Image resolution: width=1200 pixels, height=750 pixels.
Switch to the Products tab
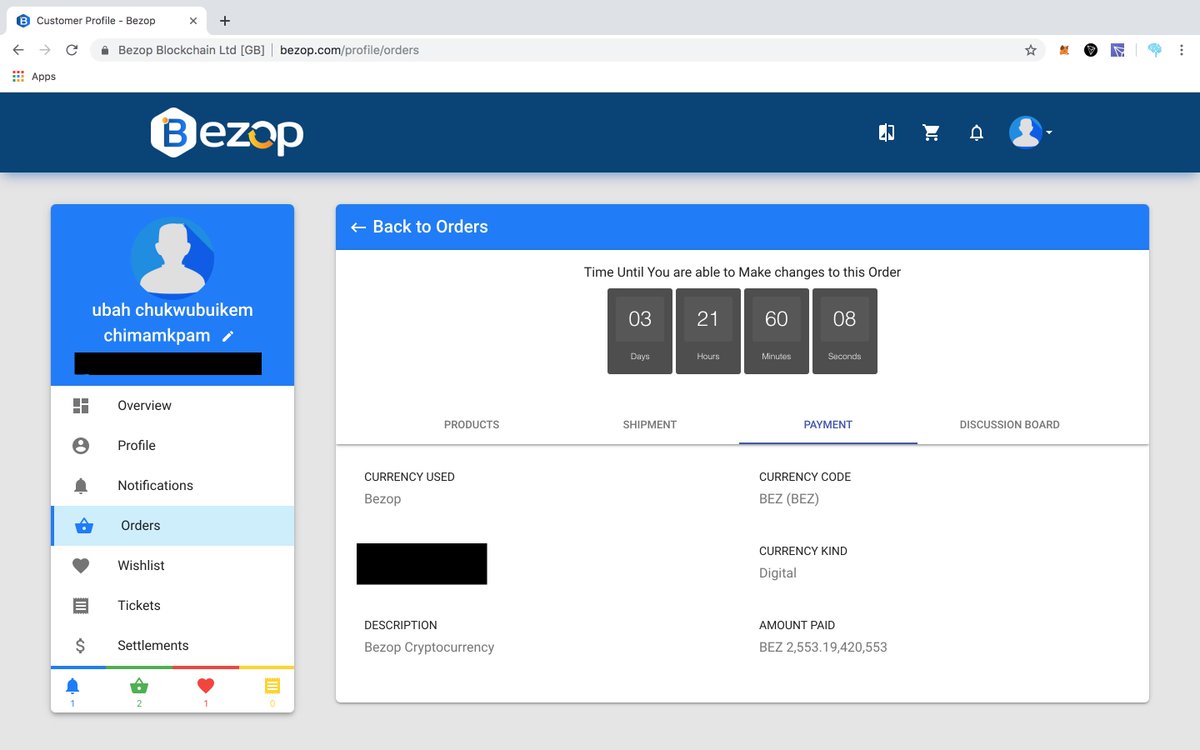pyautogui.click(x=471, y=424)
